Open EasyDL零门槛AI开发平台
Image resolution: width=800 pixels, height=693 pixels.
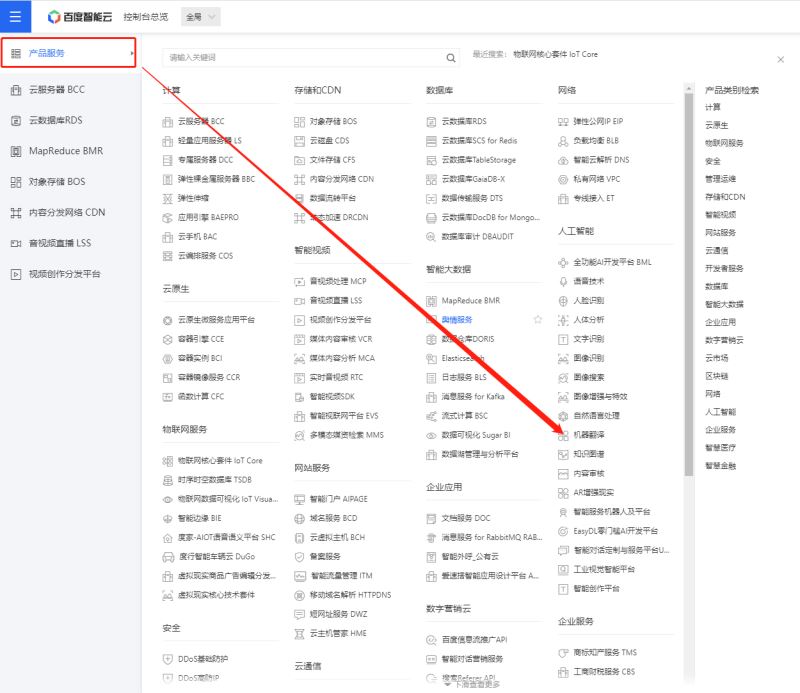(615, 531)
